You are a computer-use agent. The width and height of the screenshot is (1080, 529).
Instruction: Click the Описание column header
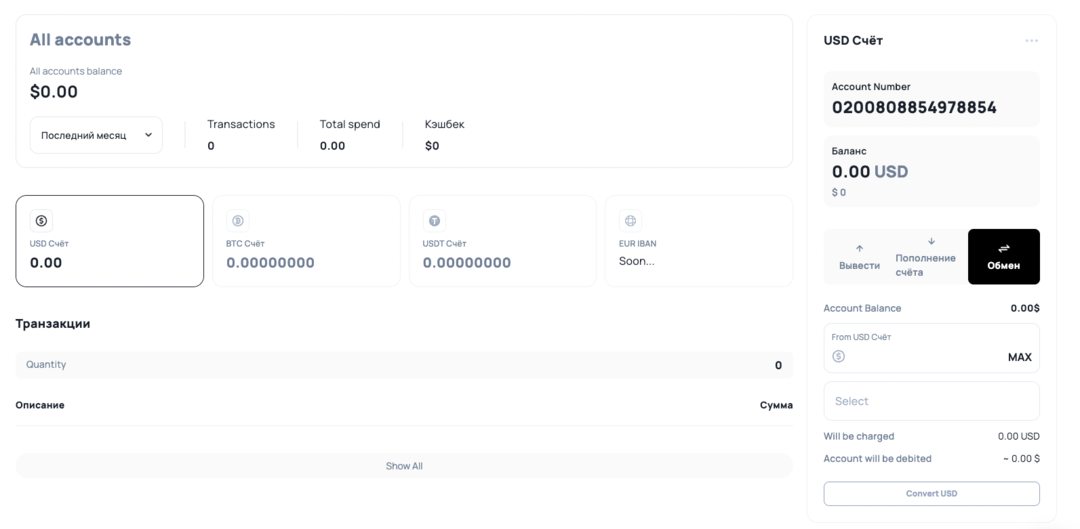click(x=40, y=405)
